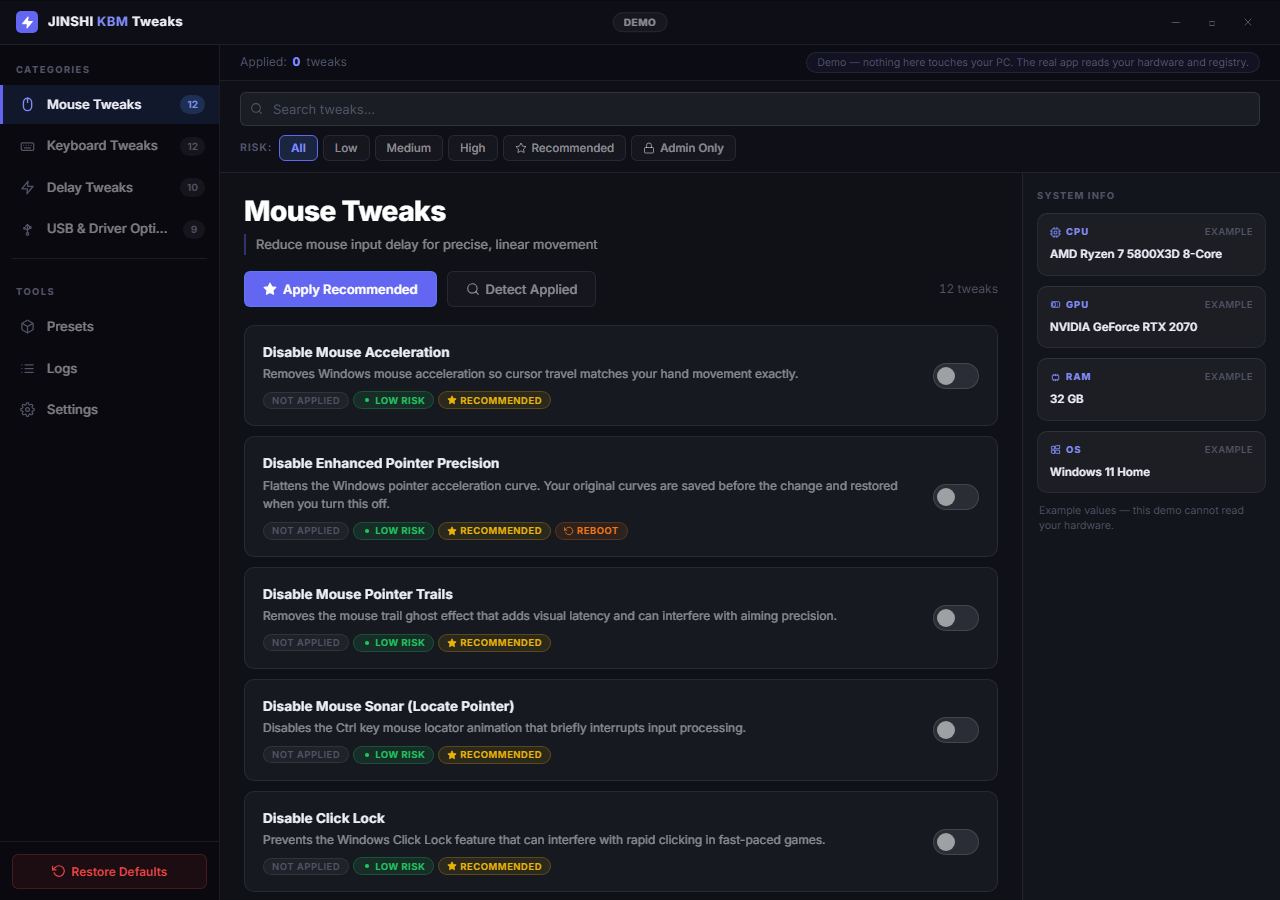
Task: Go to the Delay Tweaks category
Action: click(110, 188)
